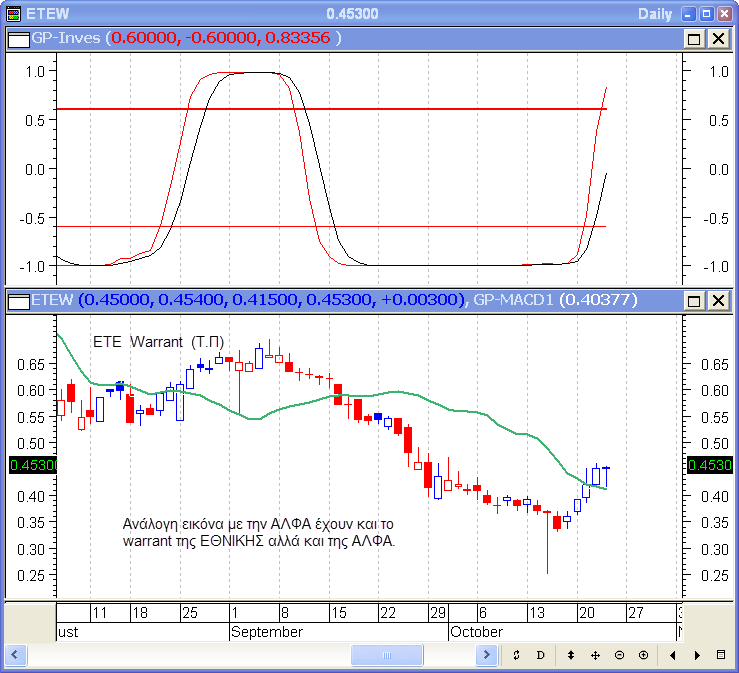The width and height of the screenshot is (739, 673).
Task: Open the chart window icon in ETEW title bar
Action: coord(13,13)
